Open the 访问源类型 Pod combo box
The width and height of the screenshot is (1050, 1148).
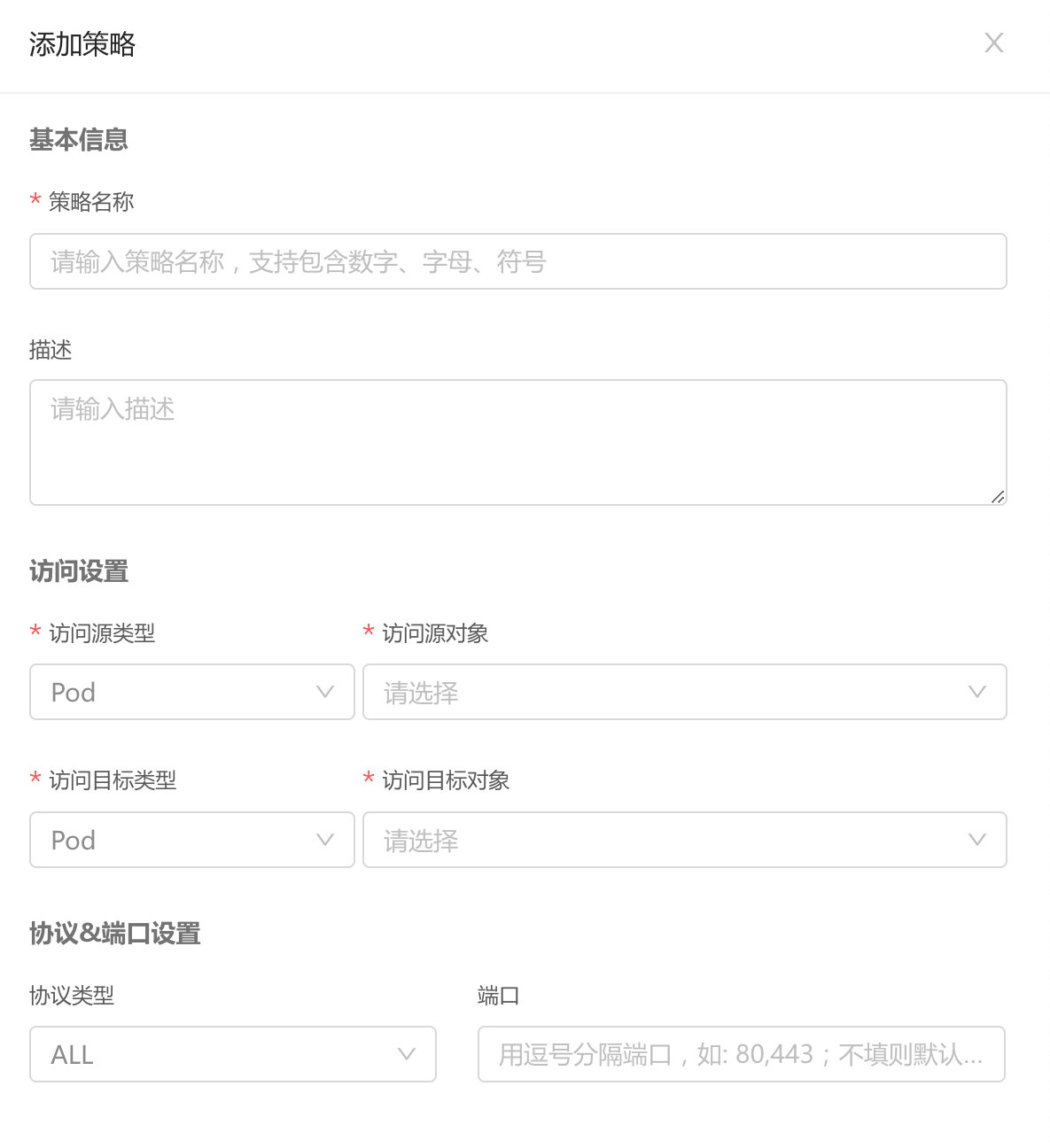pyautogui.click(x=192, y=692)
